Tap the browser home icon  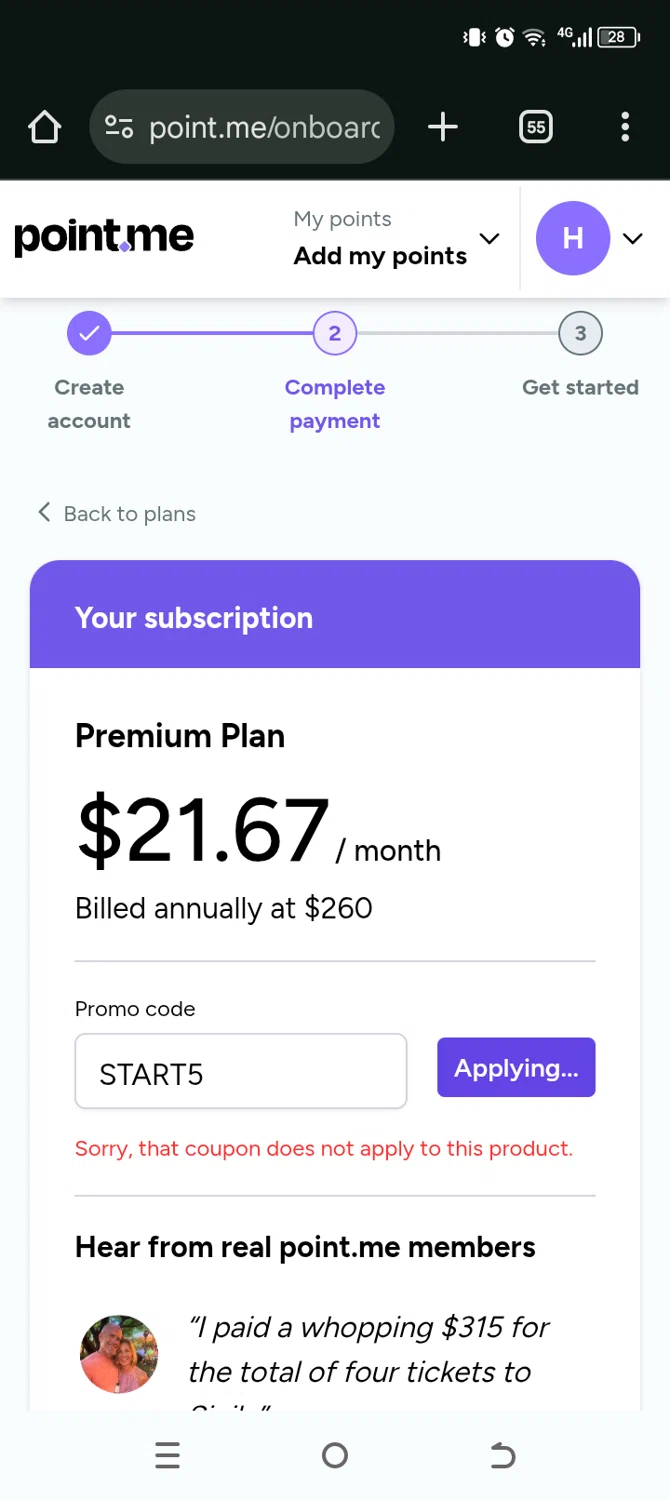pyautogui.click(x=45, y=127)
